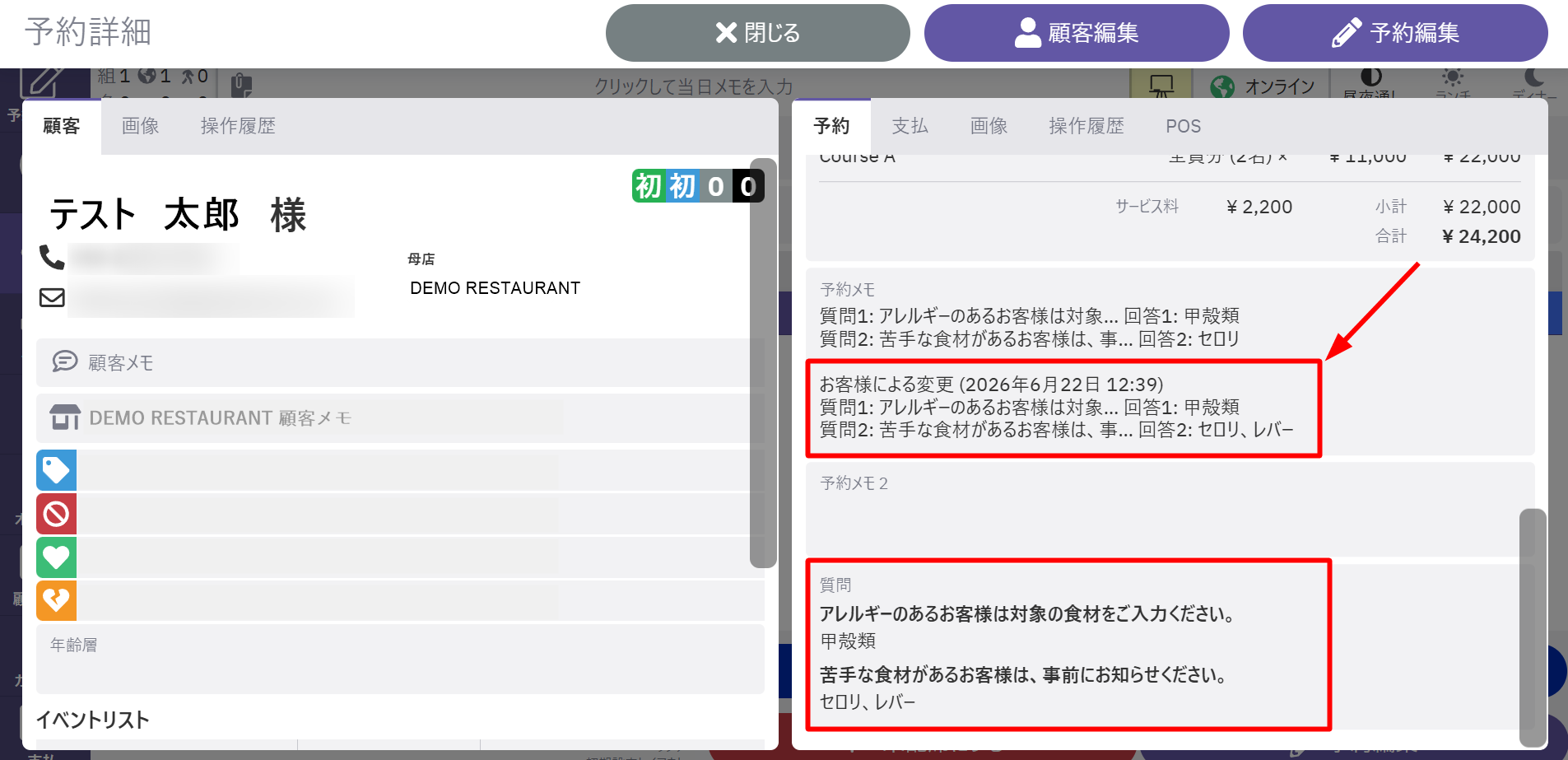This screenshot has width=1568, height=760.
Task: Click the 予約詳細 dialog title
Action: coord(88,32)
